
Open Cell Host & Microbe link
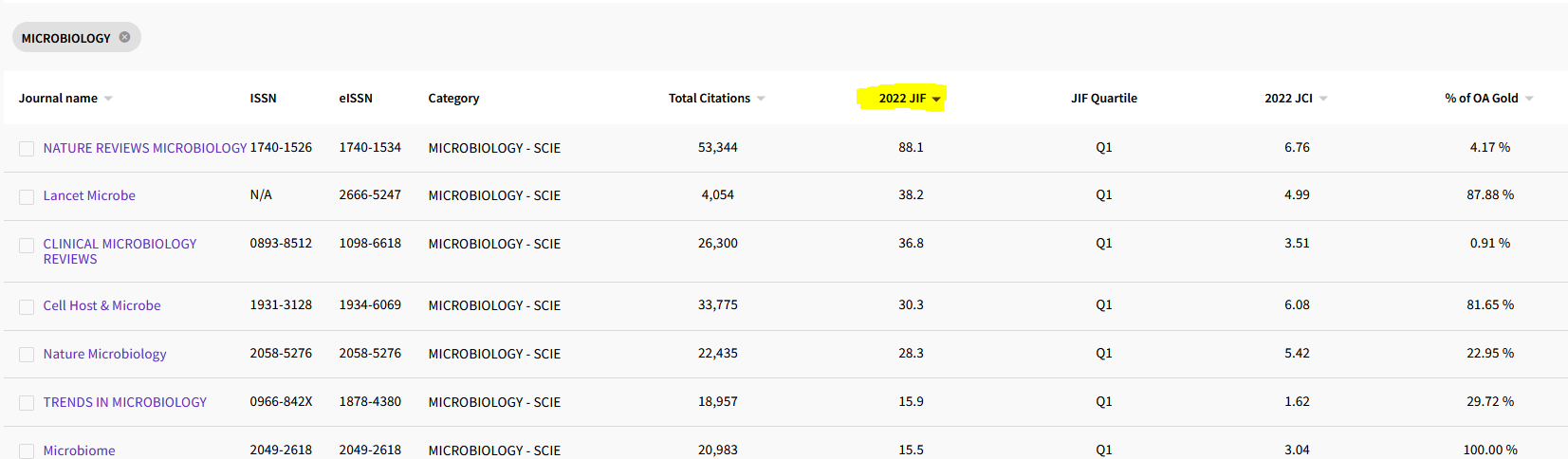[x=101, y=305]
